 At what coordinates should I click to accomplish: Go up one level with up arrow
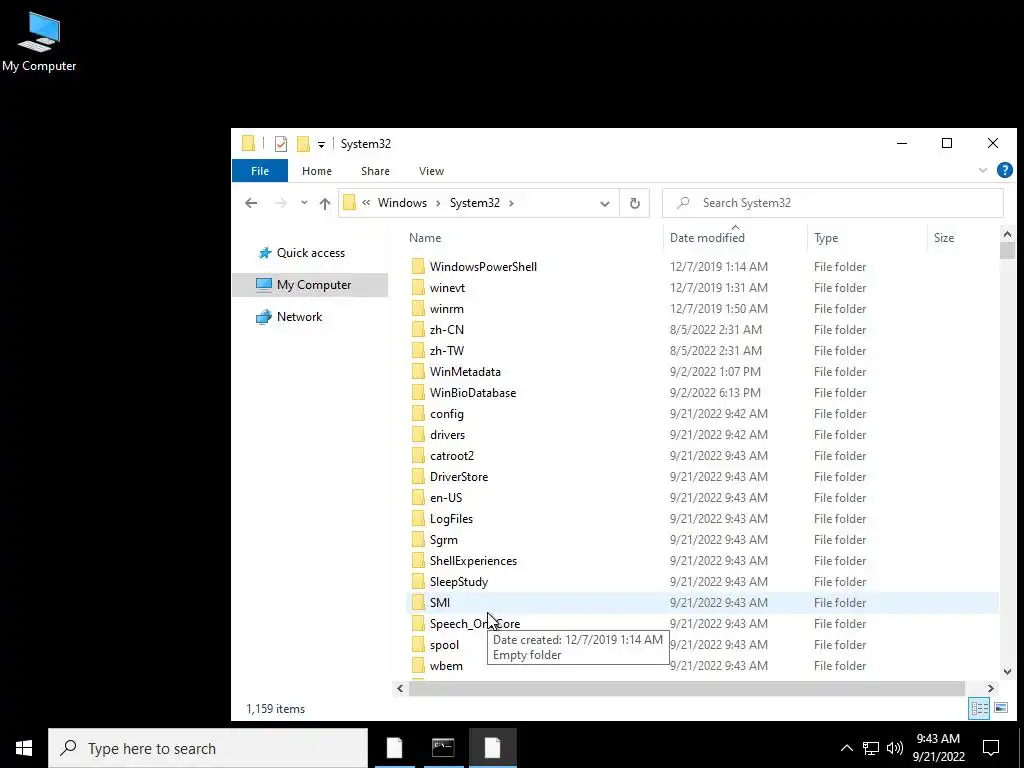pyautogui.click(x=325, y=203)
